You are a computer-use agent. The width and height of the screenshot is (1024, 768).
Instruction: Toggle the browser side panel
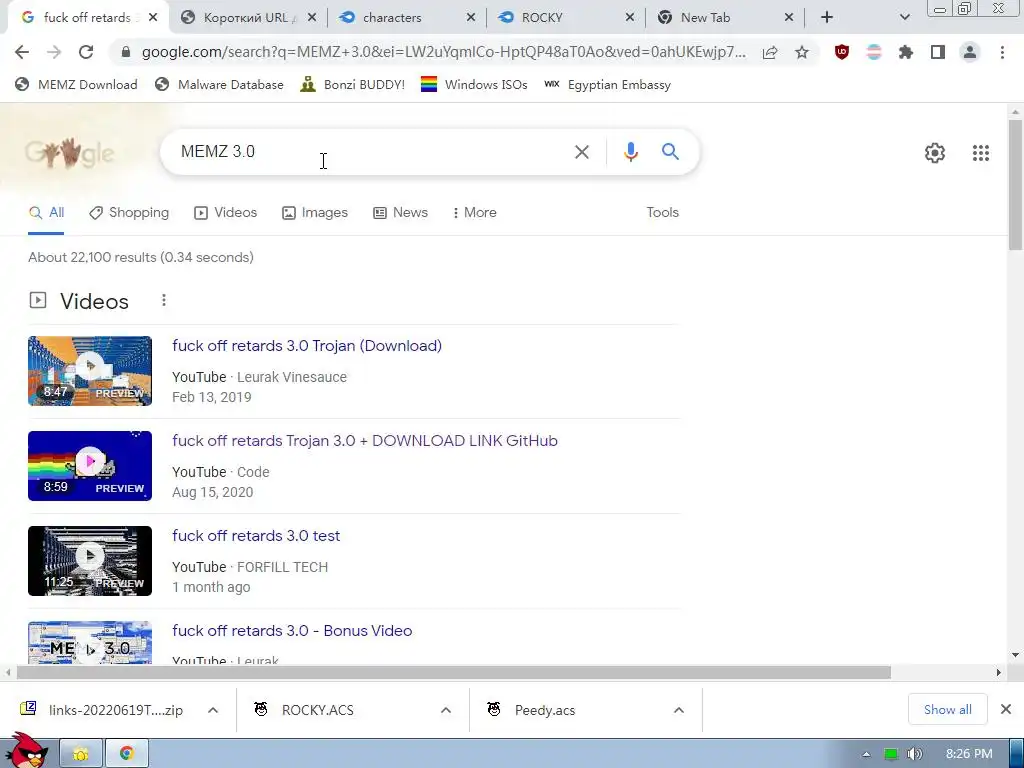[x=938, y=52]
